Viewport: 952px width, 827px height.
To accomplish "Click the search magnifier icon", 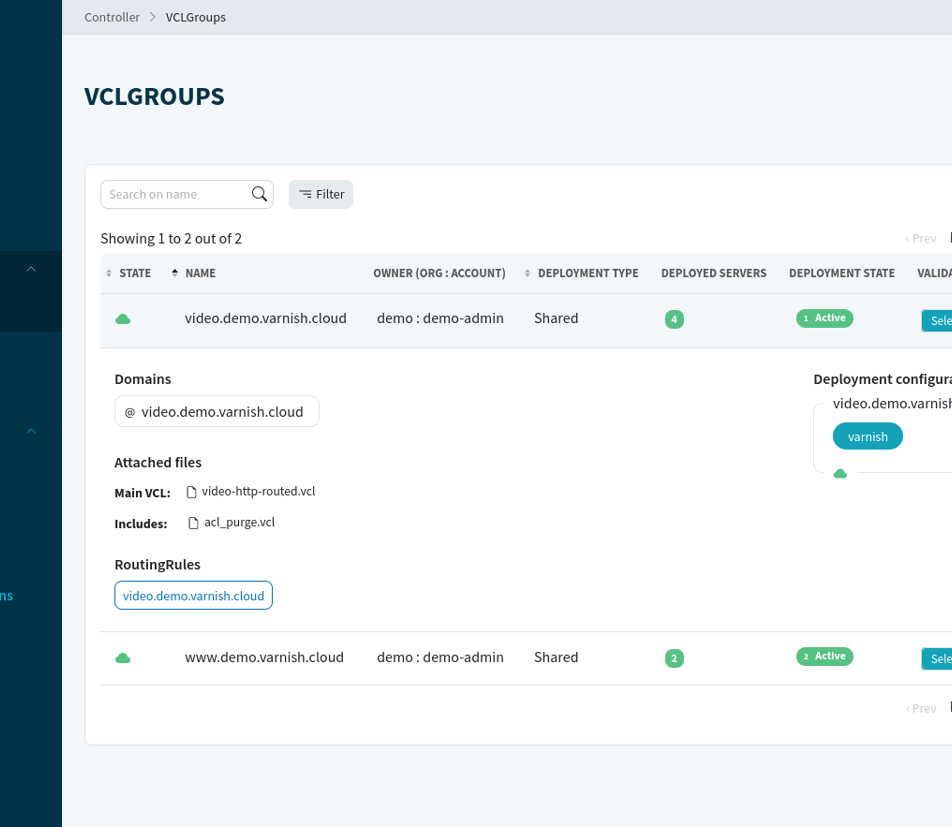I will coord(259,194).
